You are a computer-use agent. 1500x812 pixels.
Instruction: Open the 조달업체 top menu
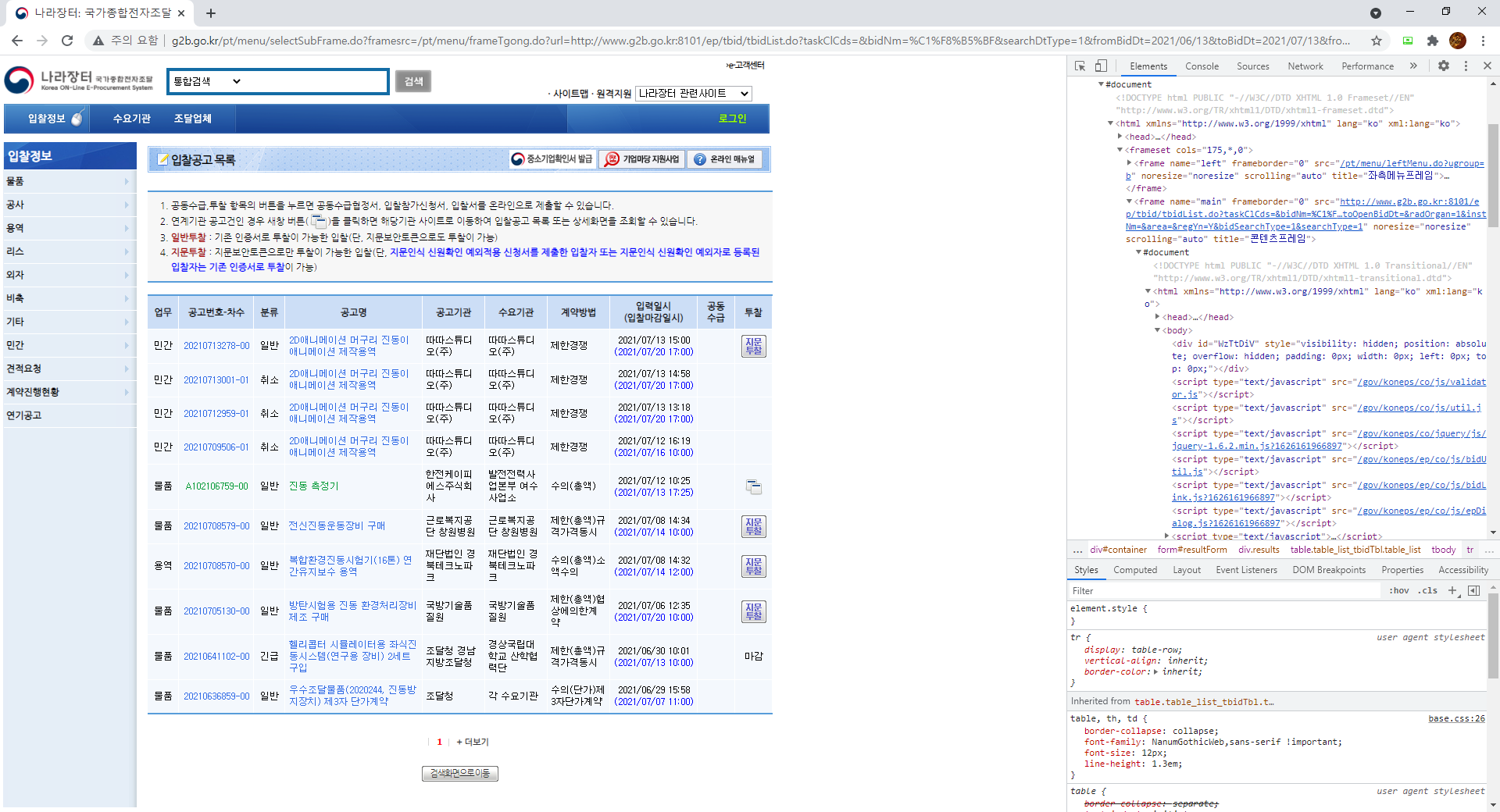(x=192, y=119)
